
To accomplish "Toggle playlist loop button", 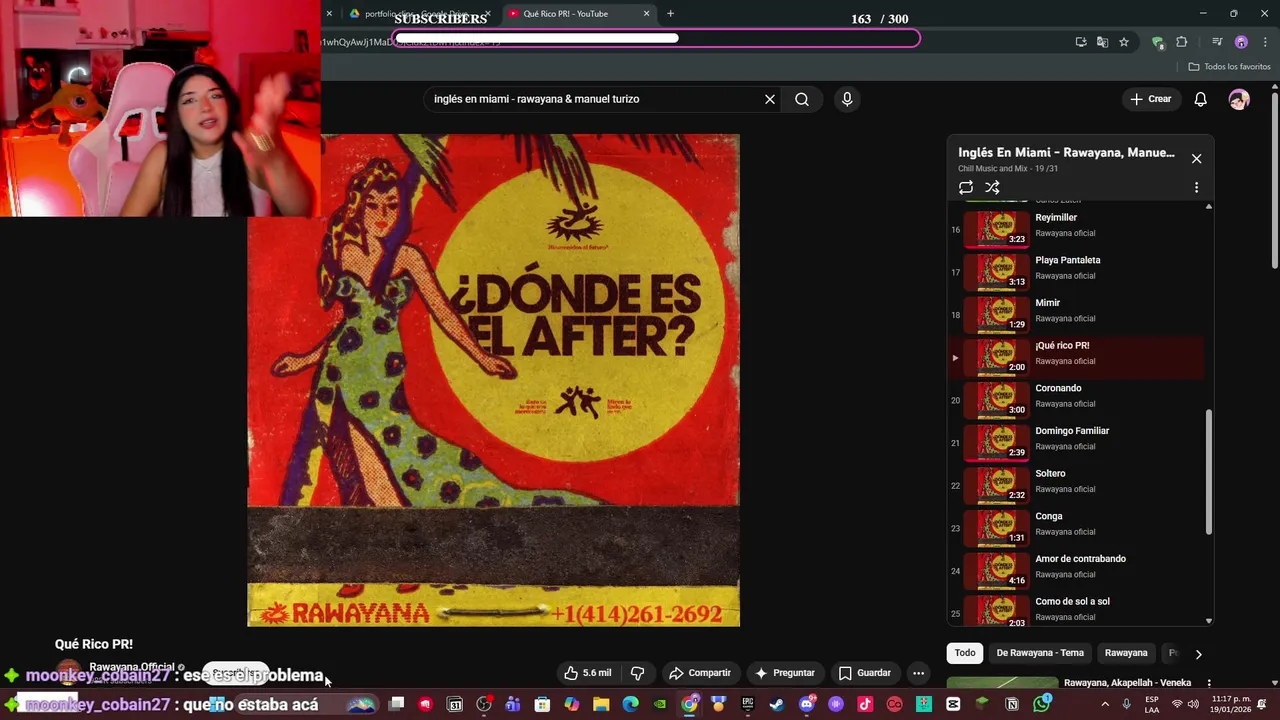I will click(x=966, y=187).
